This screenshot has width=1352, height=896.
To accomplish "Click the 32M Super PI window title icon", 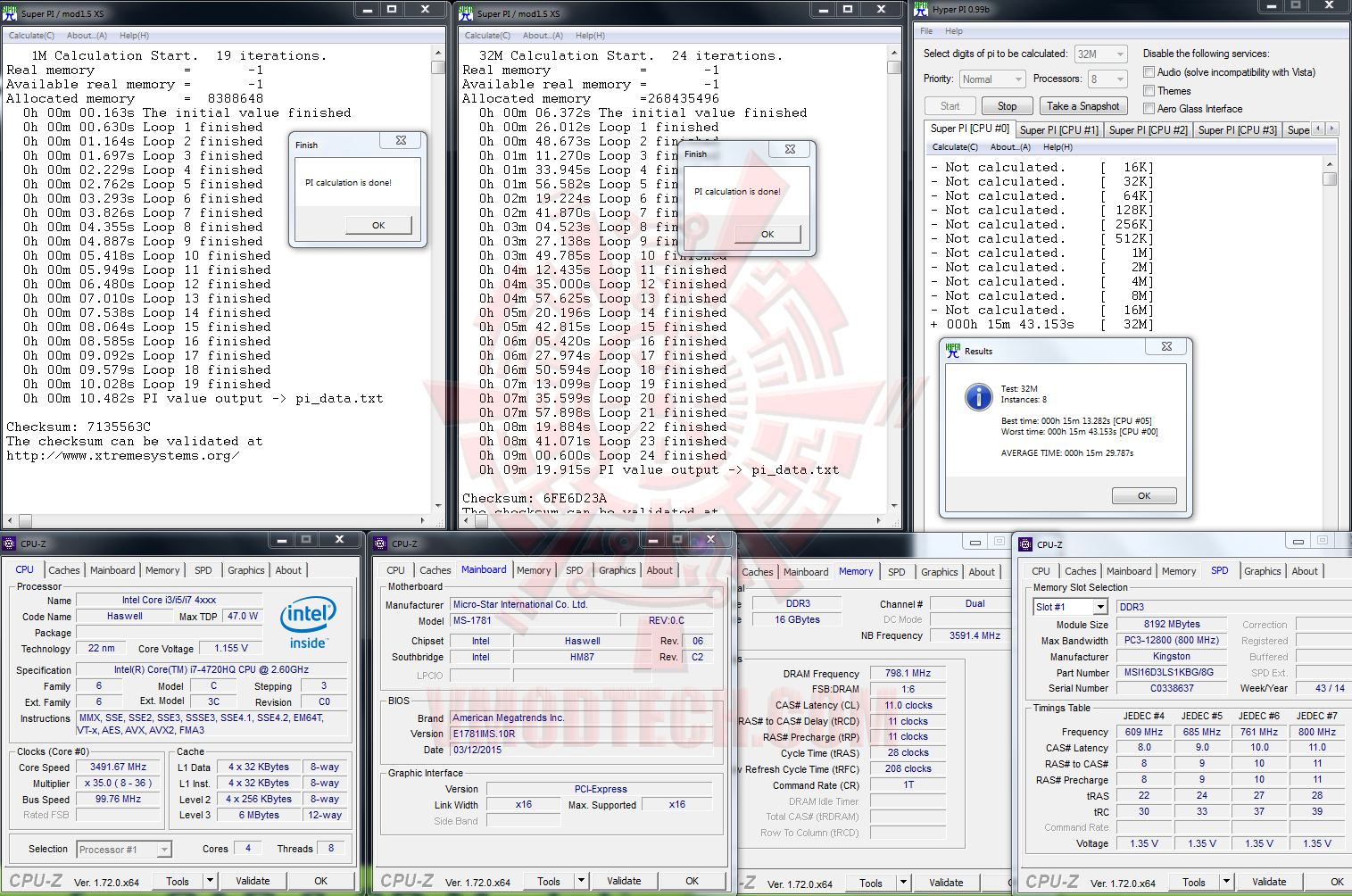I will coord(466,12).
